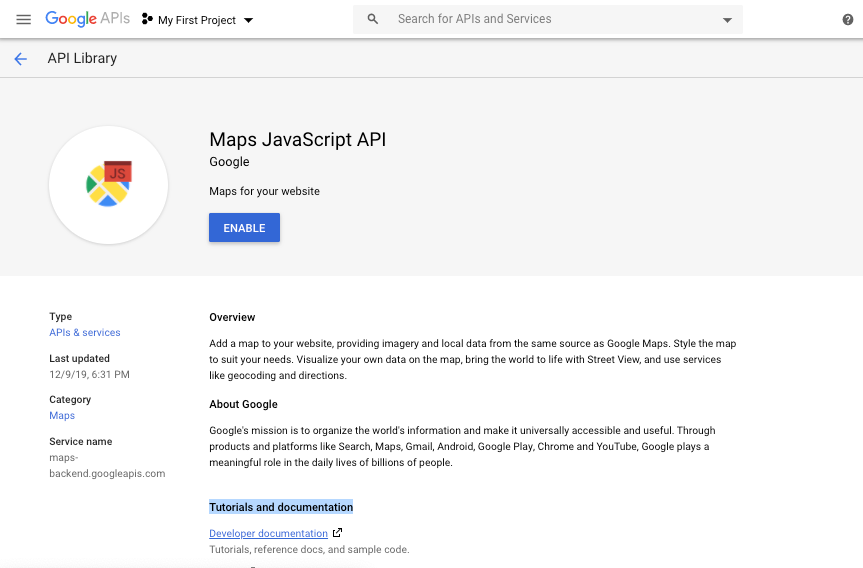Open the Maps category link

click(62, 416)
